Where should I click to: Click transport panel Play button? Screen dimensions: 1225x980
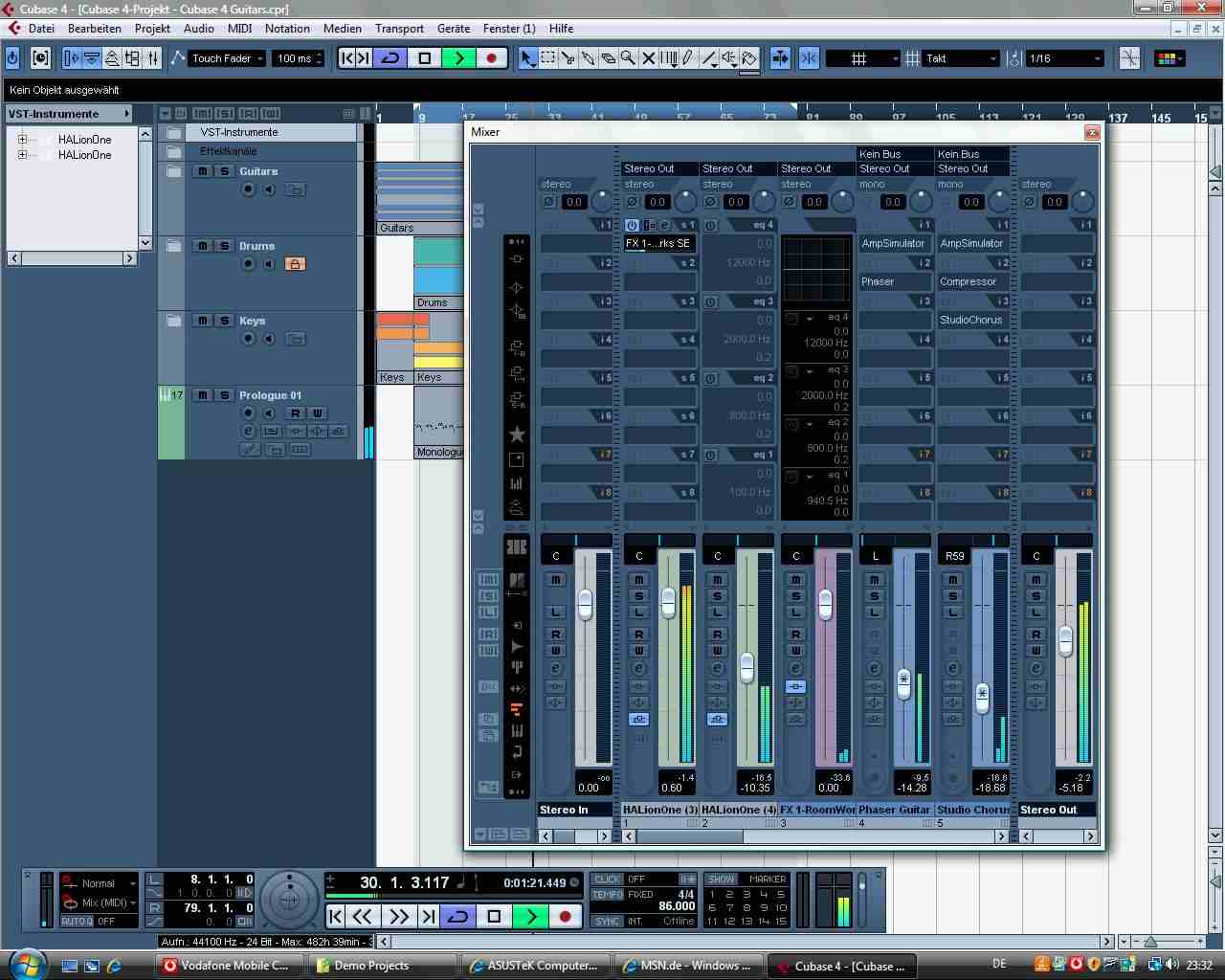click(529, 916)
